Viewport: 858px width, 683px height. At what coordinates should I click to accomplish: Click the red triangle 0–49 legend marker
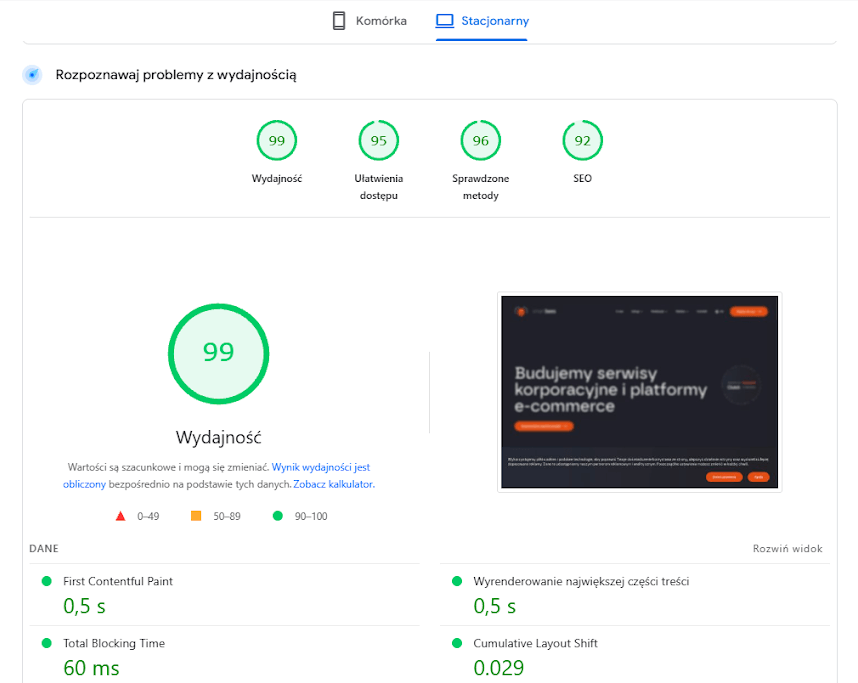tap(121, 516)
